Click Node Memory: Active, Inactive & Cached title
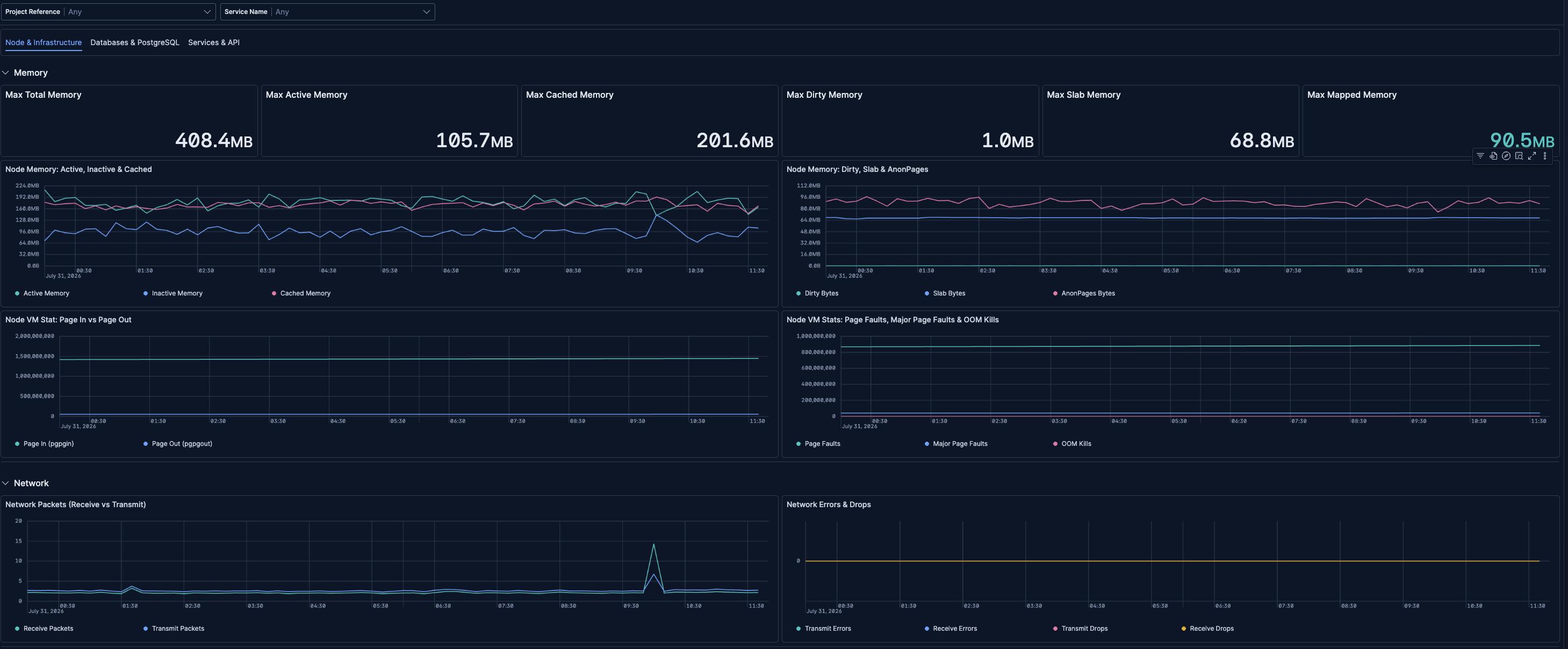 pos(78,170)
